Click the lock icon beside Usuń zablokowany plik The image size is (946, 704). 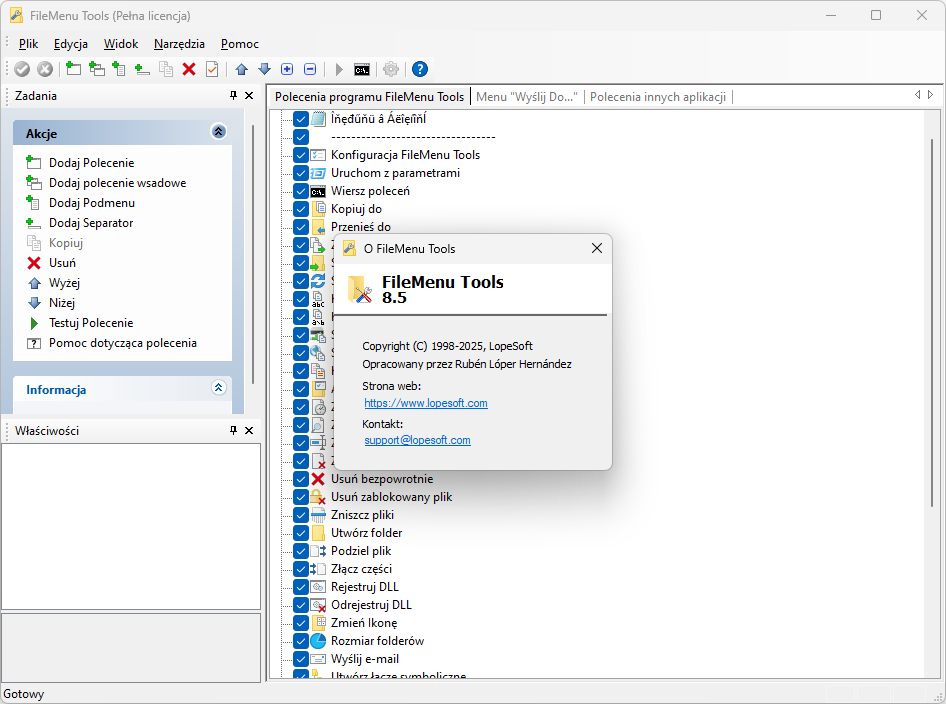(318, 497)
